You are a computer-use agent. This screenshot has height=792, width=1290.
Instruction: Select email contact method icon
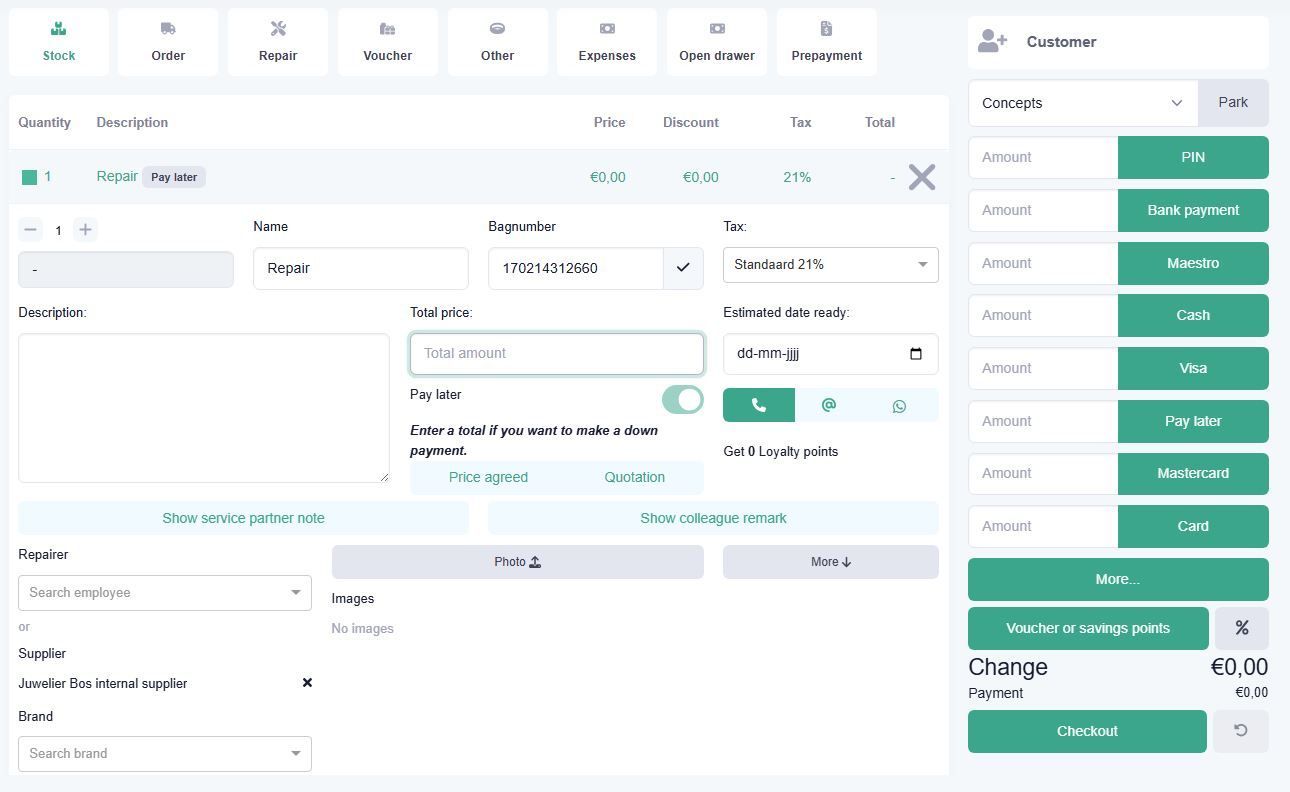(828, 405)
